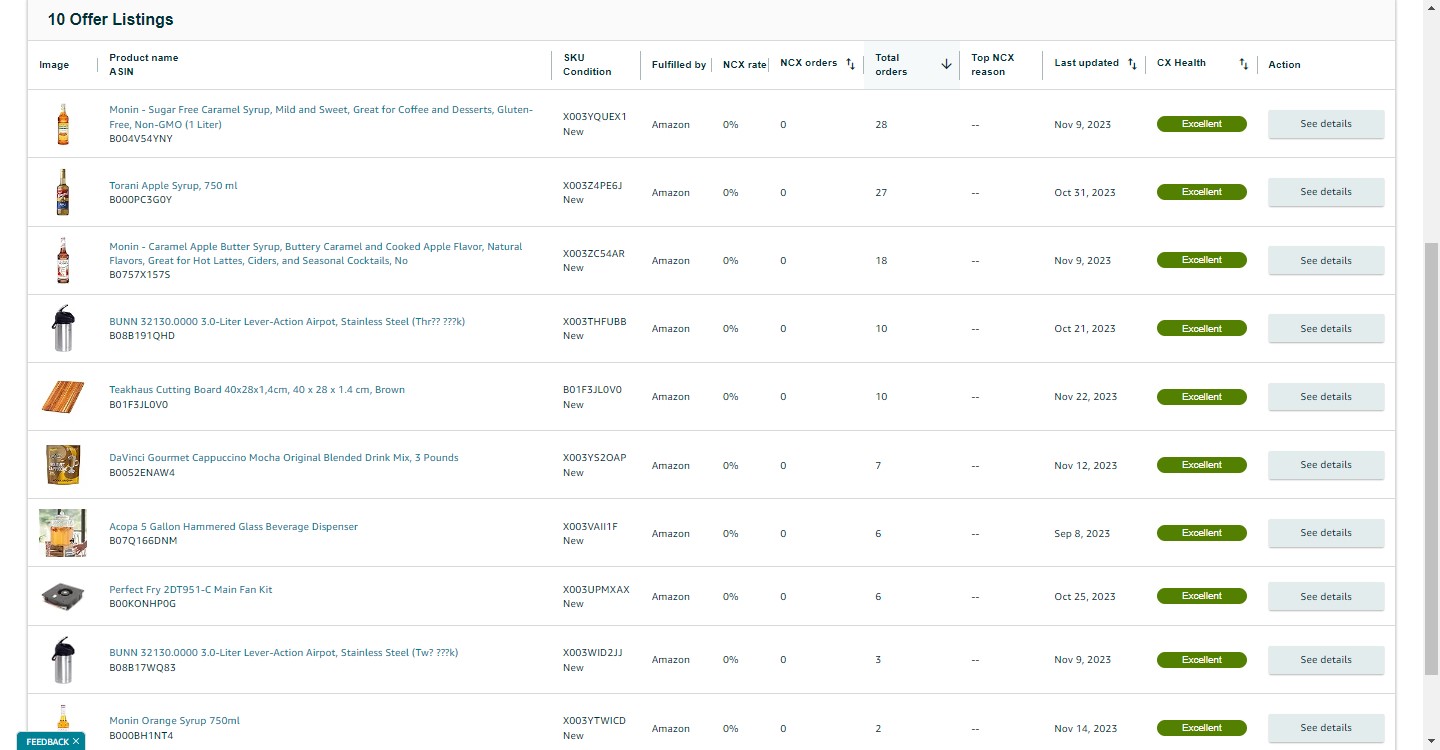Click the Monin Caramel Apple Butter Syrup image
The image size is (1440, 750).
click(x=63, y=260)
